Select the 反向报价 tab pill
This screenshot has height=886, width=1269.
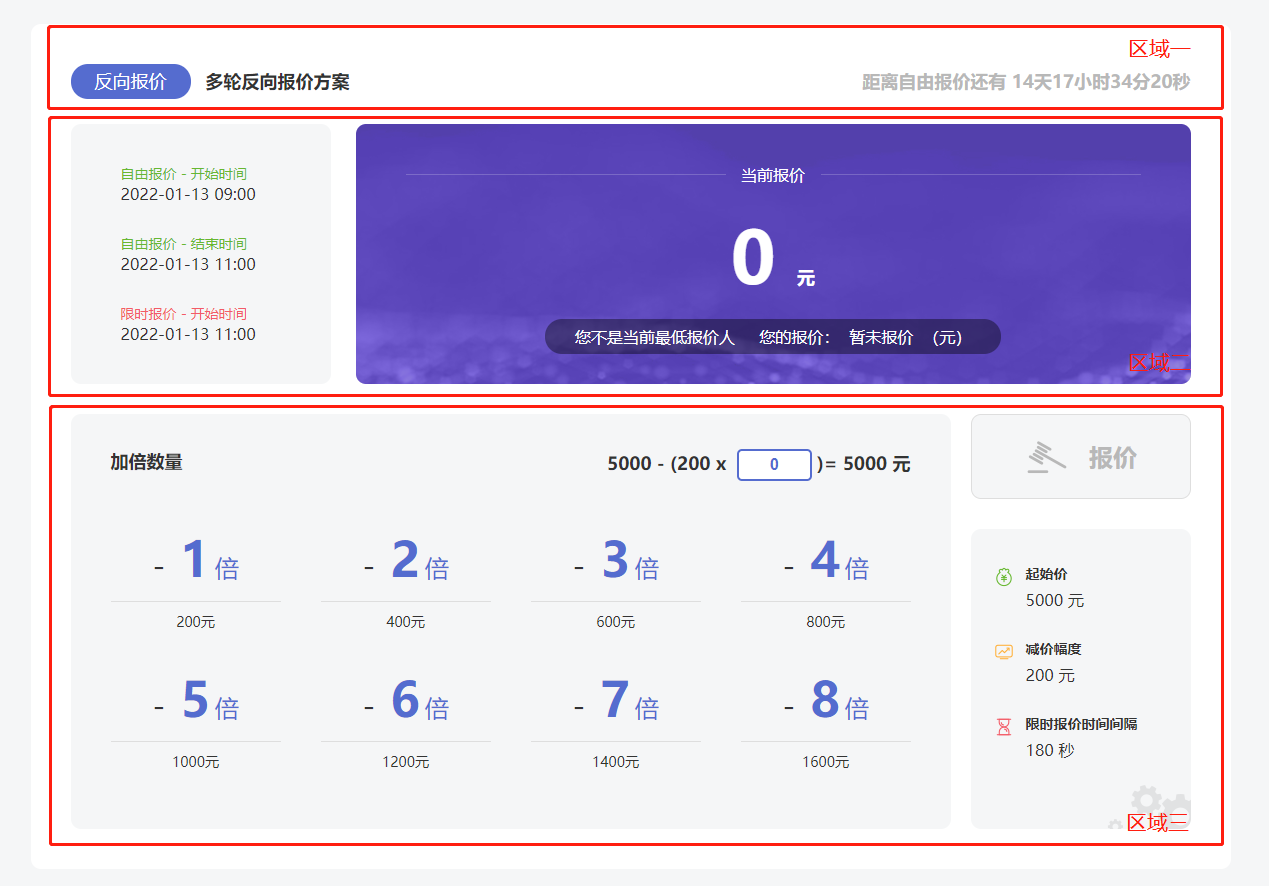point(130,82)
